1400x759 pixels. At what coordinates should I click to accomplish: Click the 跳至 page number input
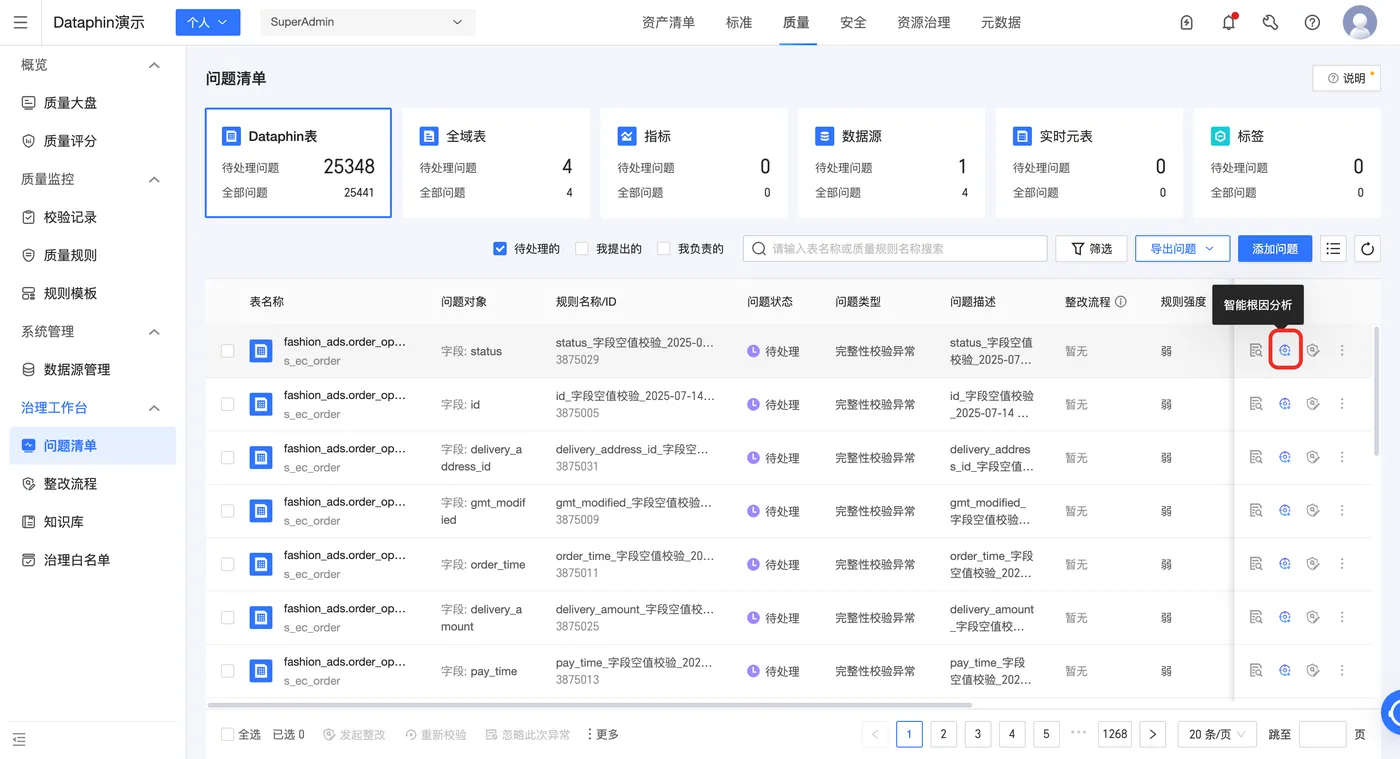point(1322,734)
